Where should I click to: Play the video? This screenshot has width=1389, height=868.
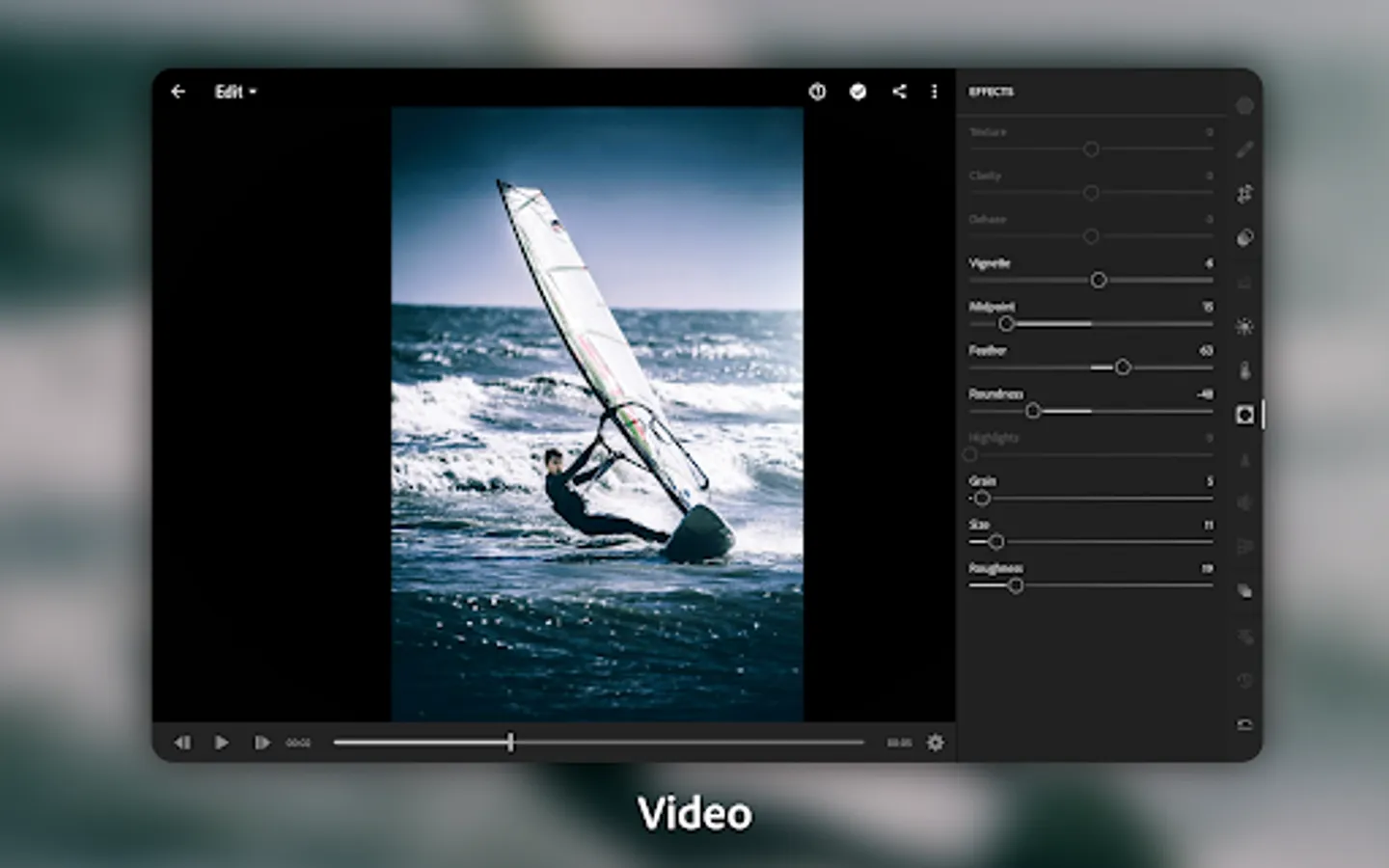point(221,743)
